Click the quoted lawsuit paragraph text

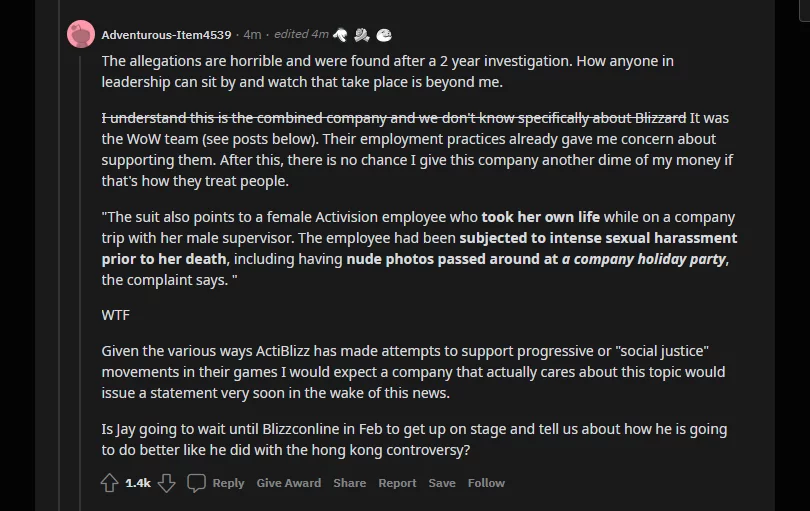click(418, 248)
